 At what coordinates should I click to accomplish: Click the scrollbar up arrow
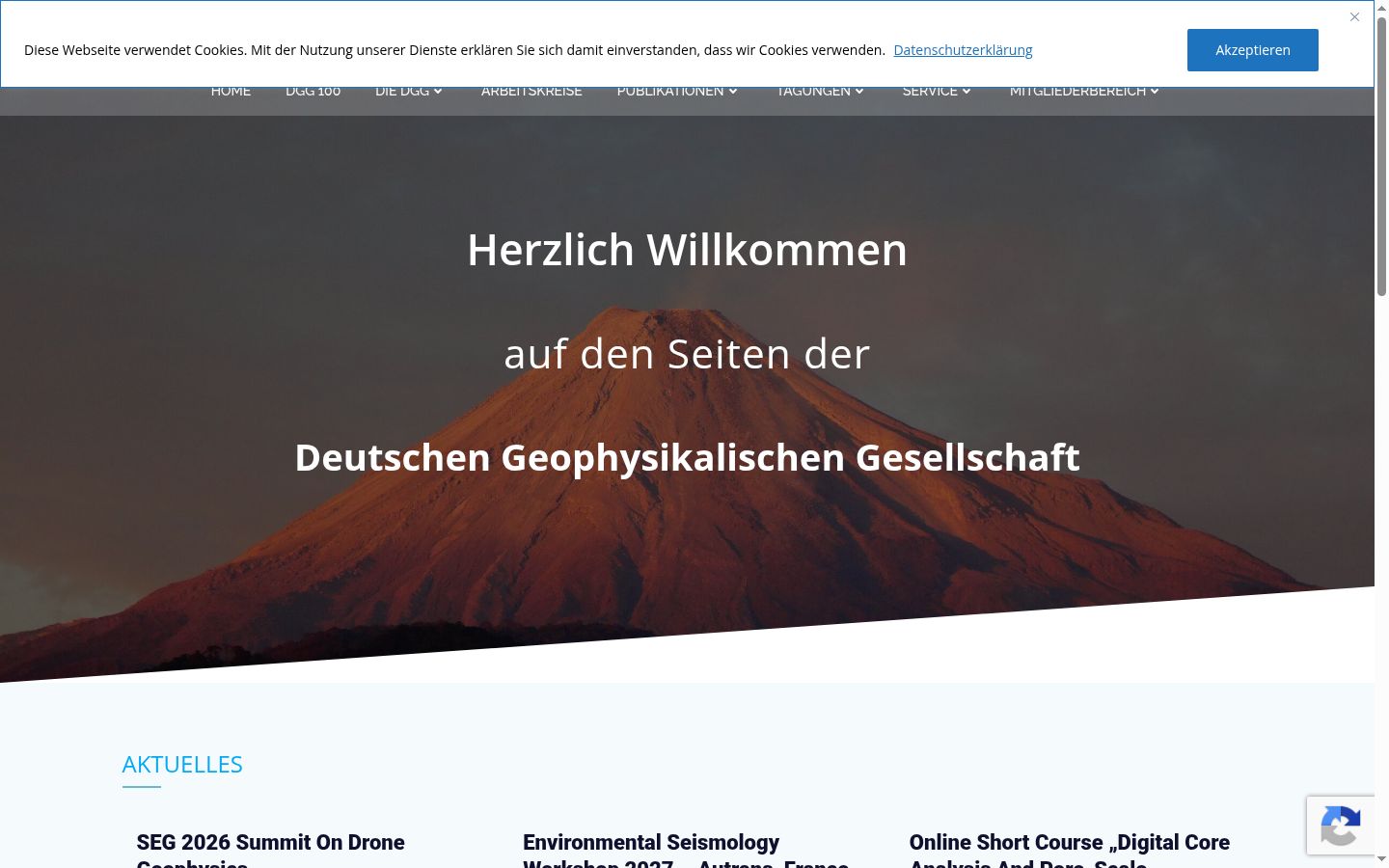1381,7
